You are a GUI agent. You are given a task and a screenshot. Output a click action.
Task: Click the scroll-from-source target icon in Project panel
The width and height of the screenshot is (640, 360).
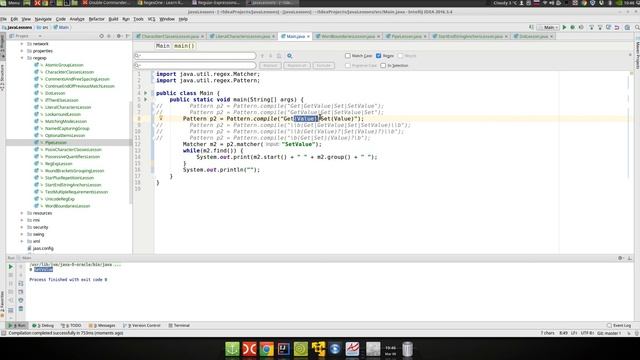(101, 36)
